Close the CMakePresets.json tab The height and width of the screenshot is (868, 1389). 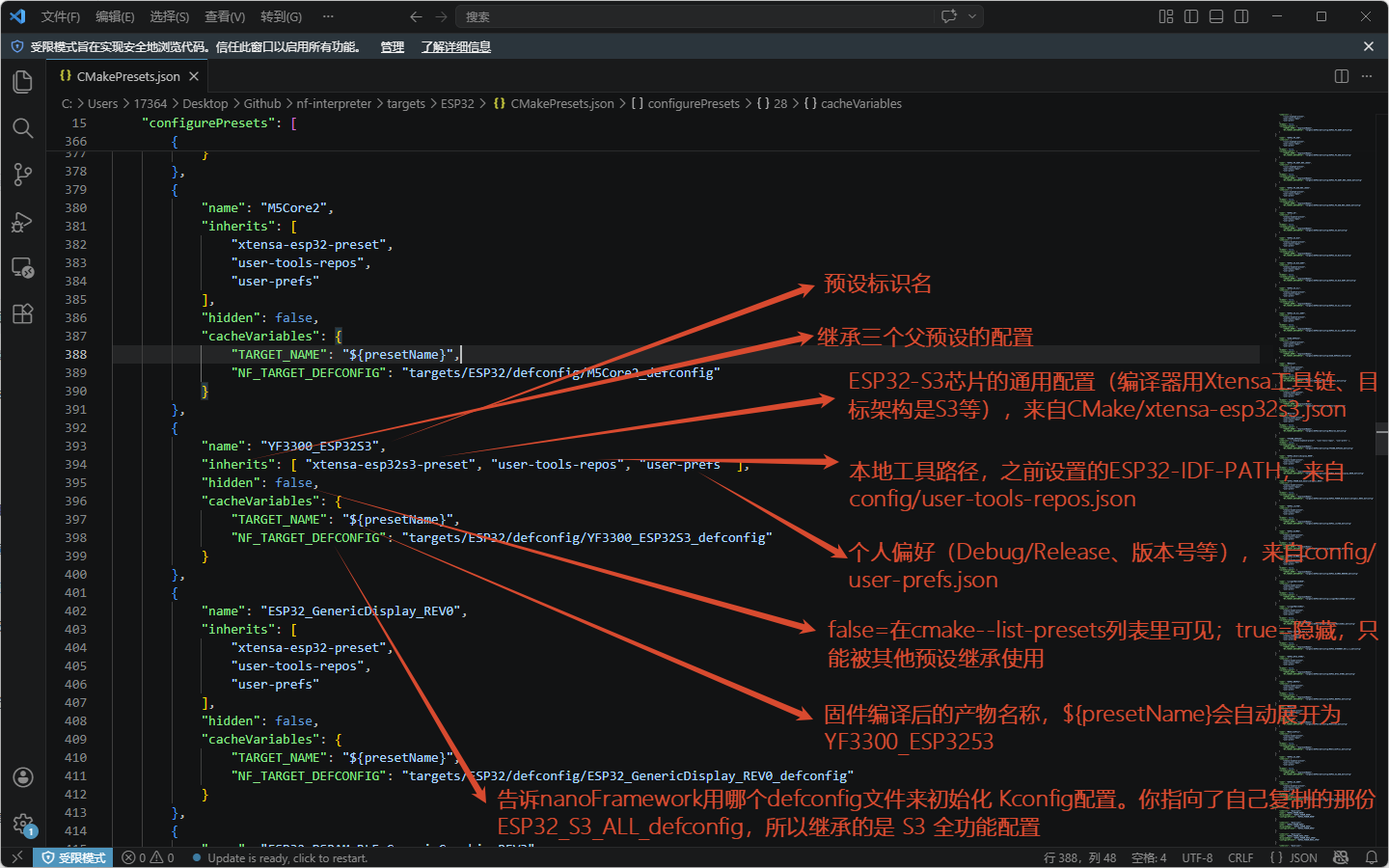pyautogui.click(x=194, y=76)
